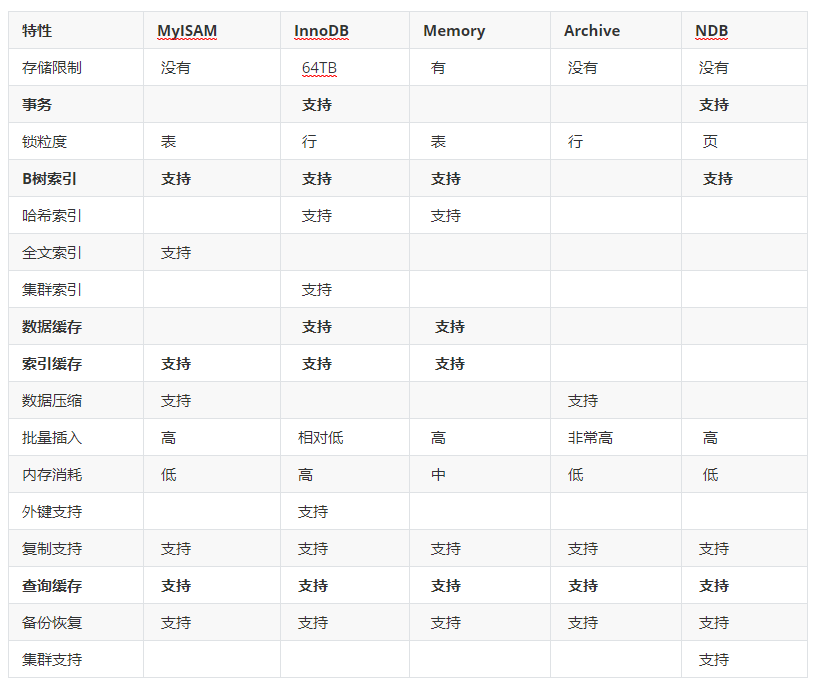830x685 pixels.
Task: Click 支持 in 全文索引 row under MyISAM
Action: (176, 253)
